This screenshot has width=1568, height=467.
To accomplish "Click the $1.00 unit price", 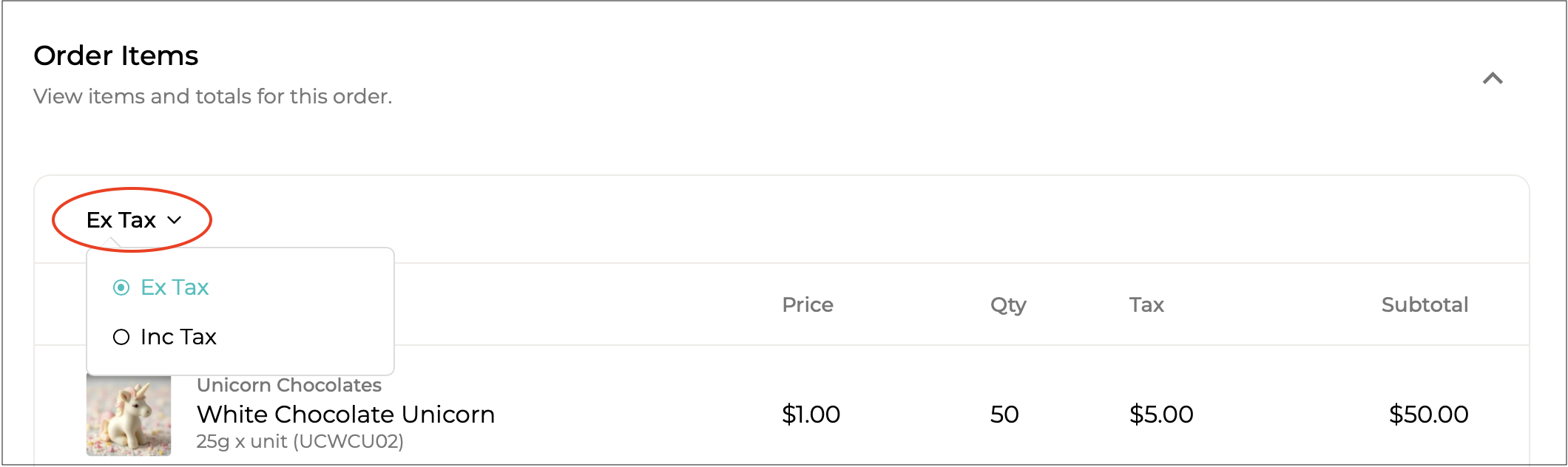I will point(811,415).
